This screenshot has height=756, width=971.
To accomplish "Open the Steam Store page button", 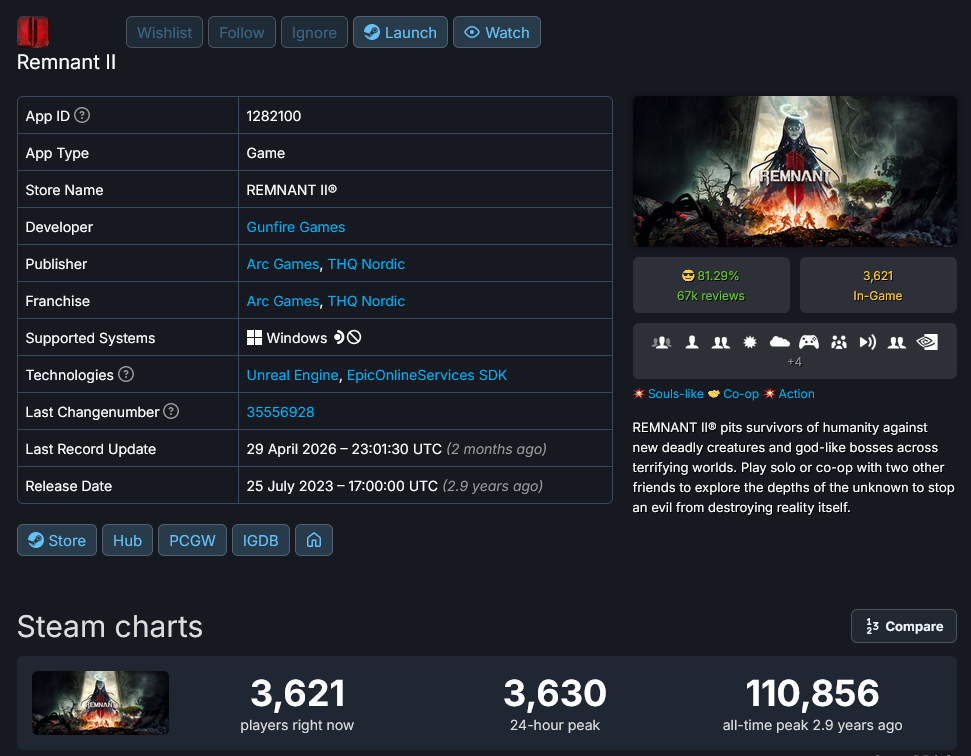I will click(57, 540).
